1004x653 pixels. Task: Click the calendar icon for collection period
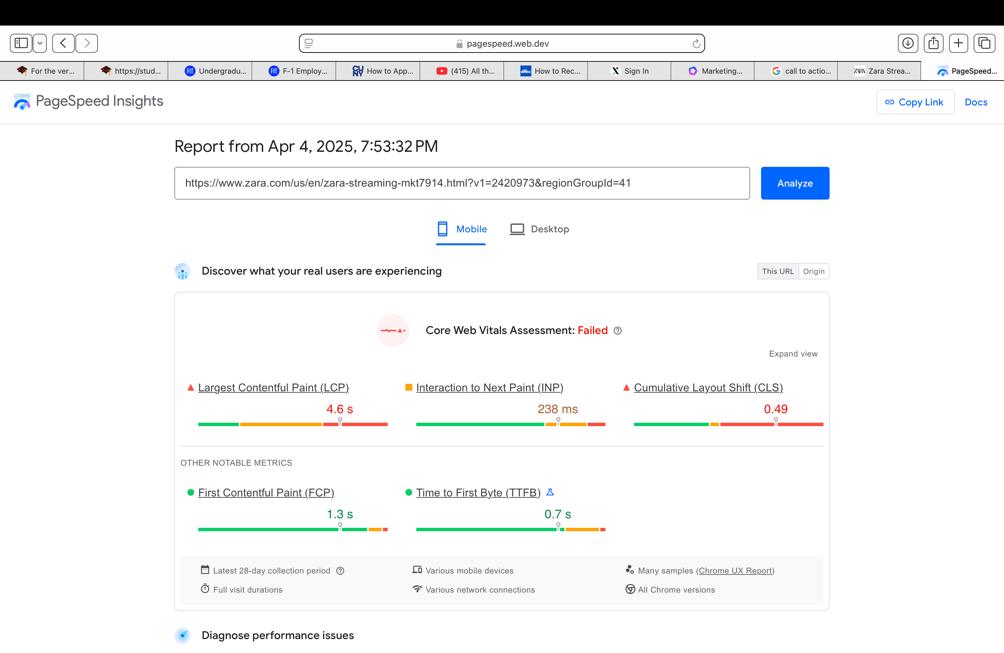click(205, 570)
